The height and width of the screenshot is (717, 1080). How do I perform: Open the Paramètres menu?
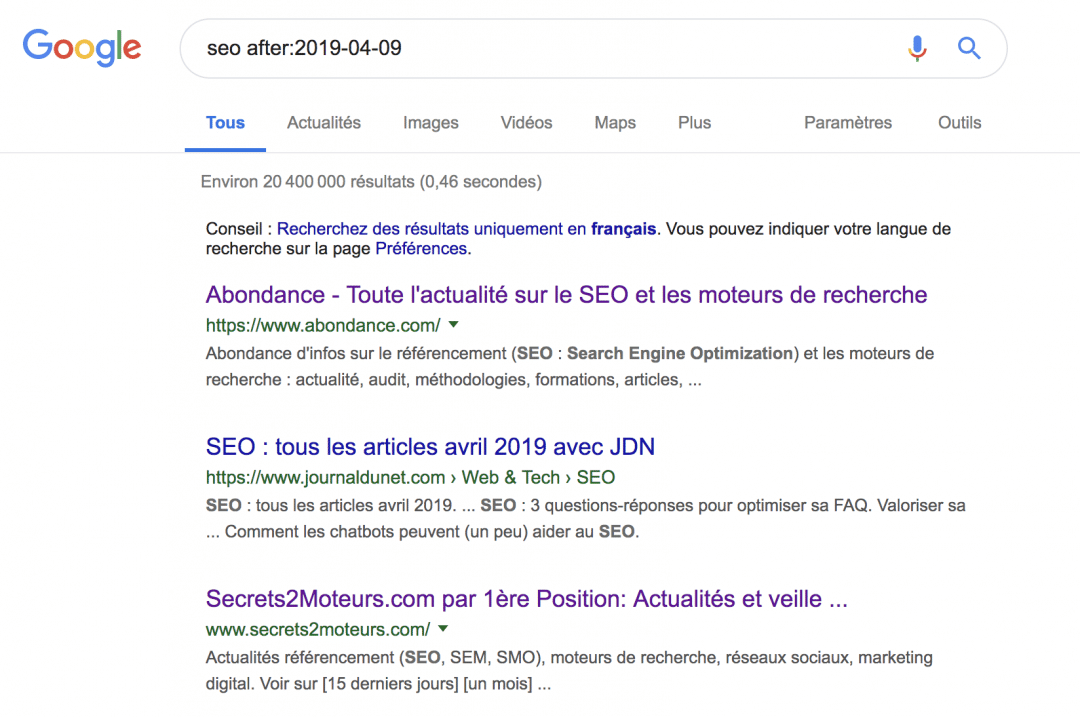pos(847,122)
